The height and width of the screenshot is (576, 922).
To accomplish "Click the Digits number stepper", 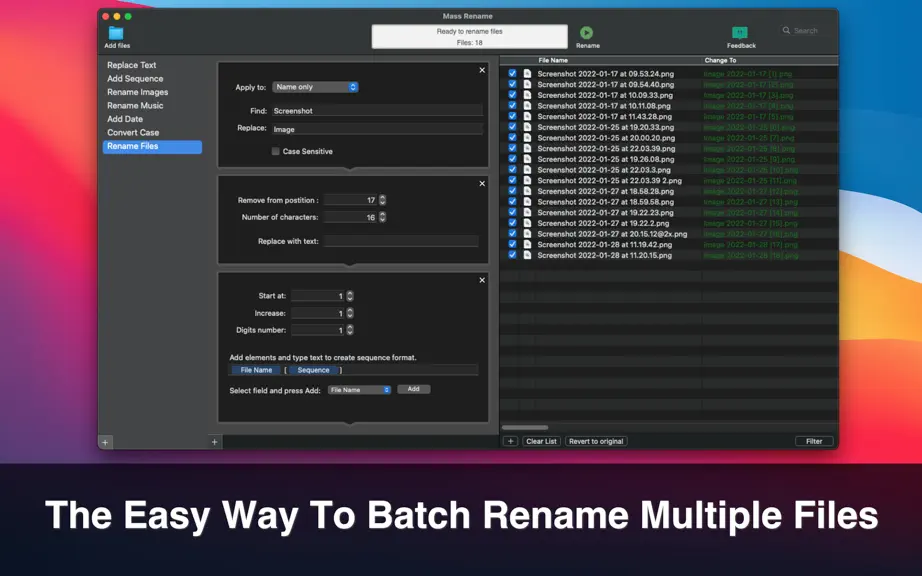I will tap(350, 330).
